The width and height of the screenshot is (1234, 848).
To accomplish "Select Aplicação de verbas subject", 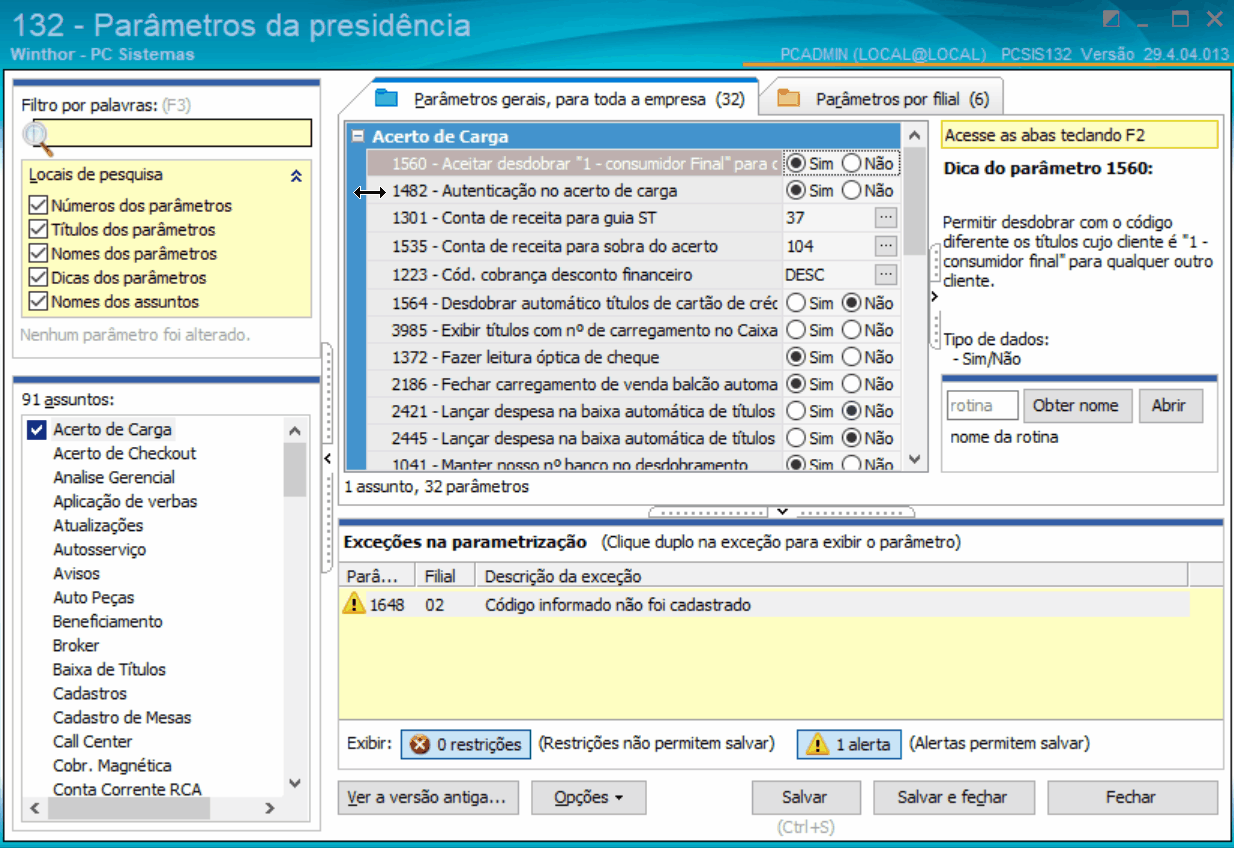I will 125,501.
